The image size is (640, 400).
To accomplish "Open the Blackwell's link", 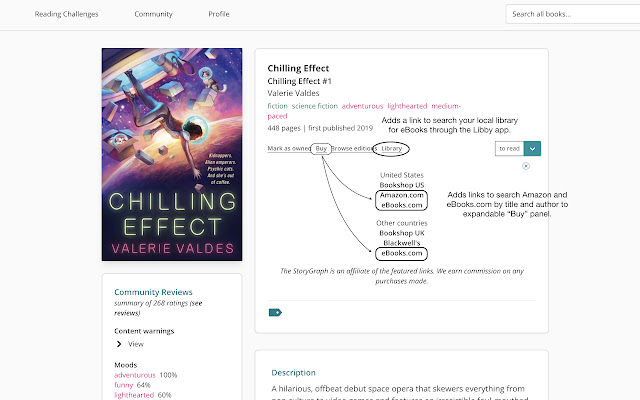I will [400, 243].
